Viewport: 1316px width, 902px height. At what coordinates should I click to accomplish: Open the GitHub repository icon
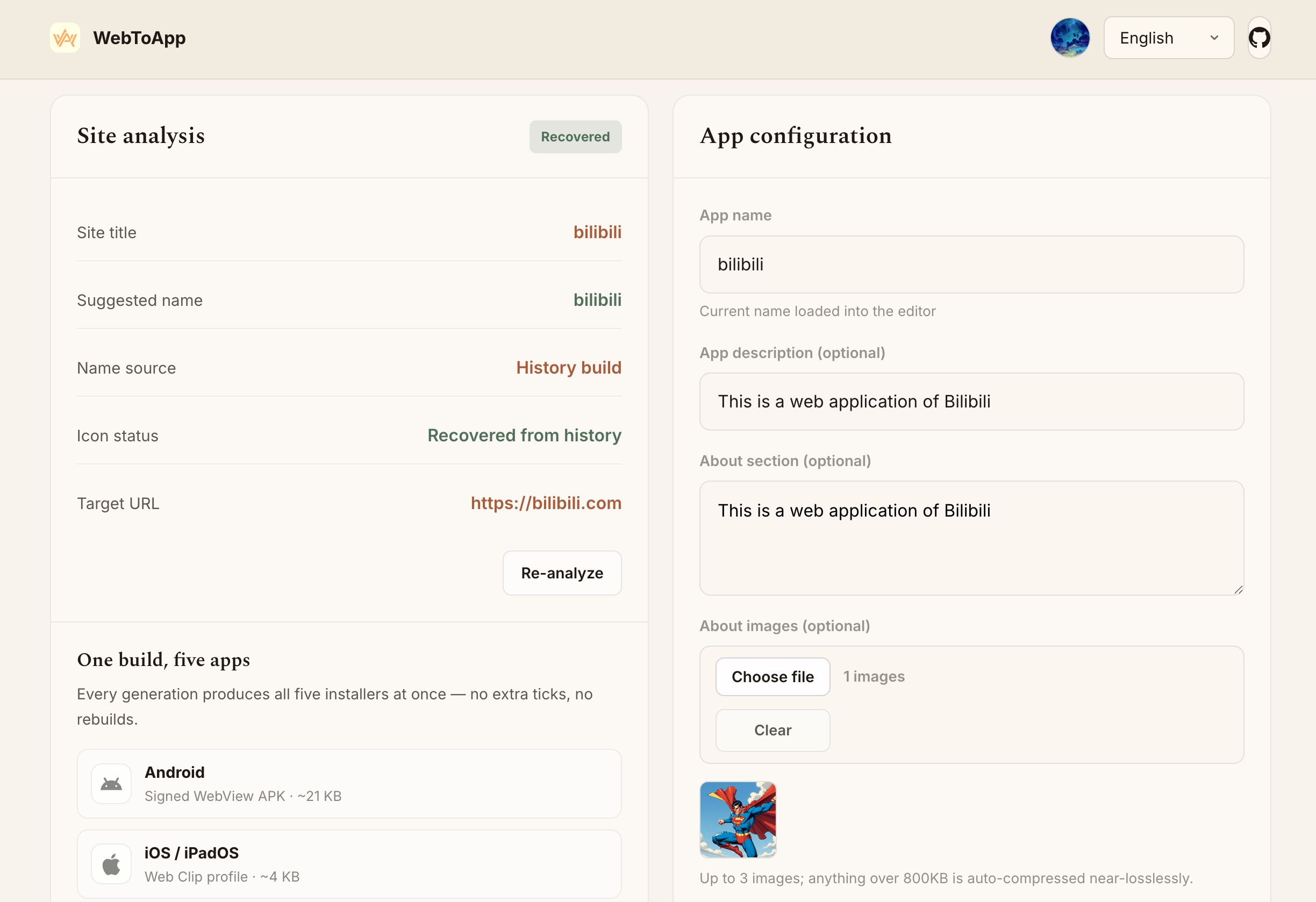1260,38
